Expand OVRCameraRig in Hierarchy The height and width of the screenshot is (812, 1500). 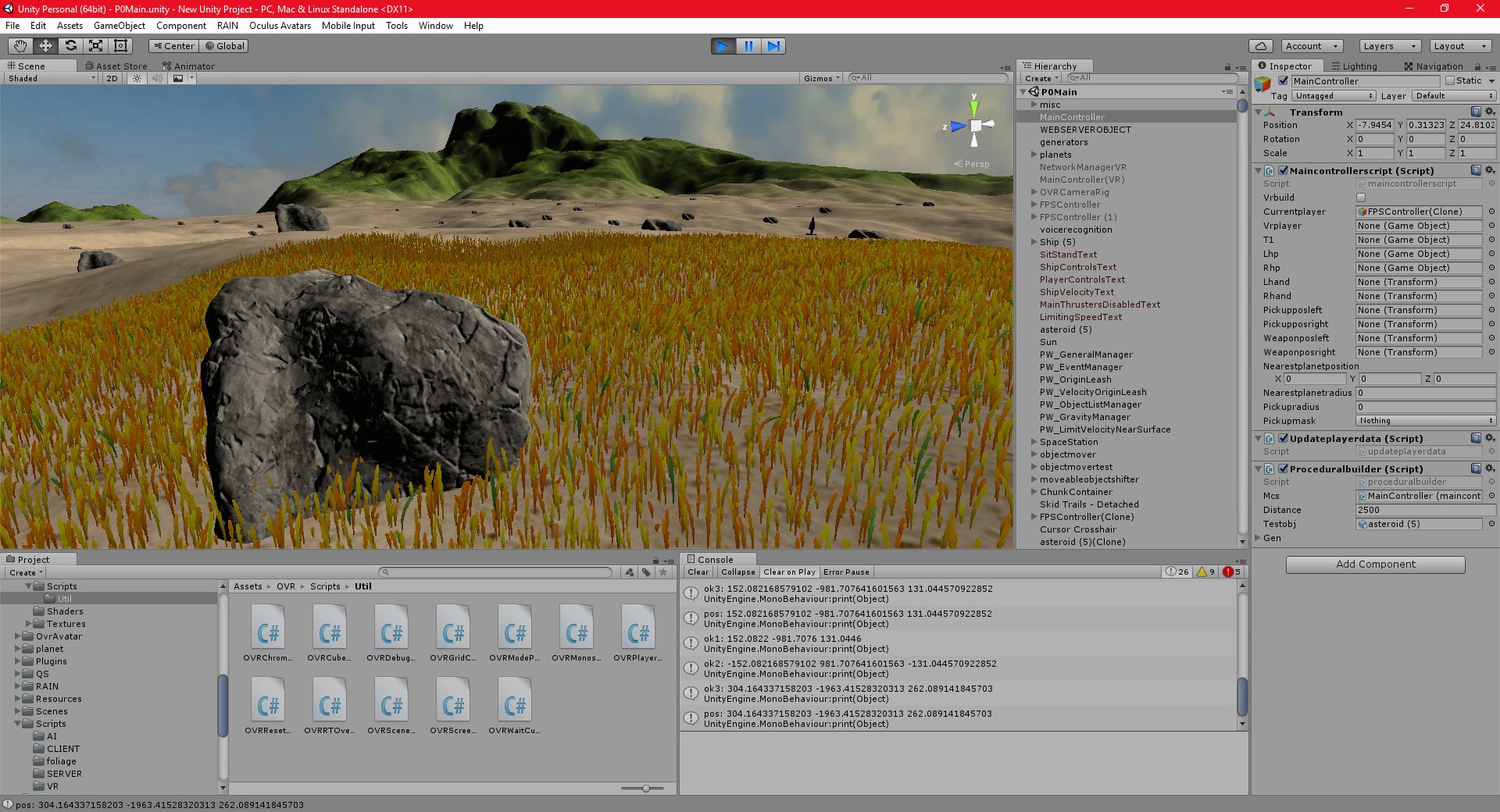1034,192
